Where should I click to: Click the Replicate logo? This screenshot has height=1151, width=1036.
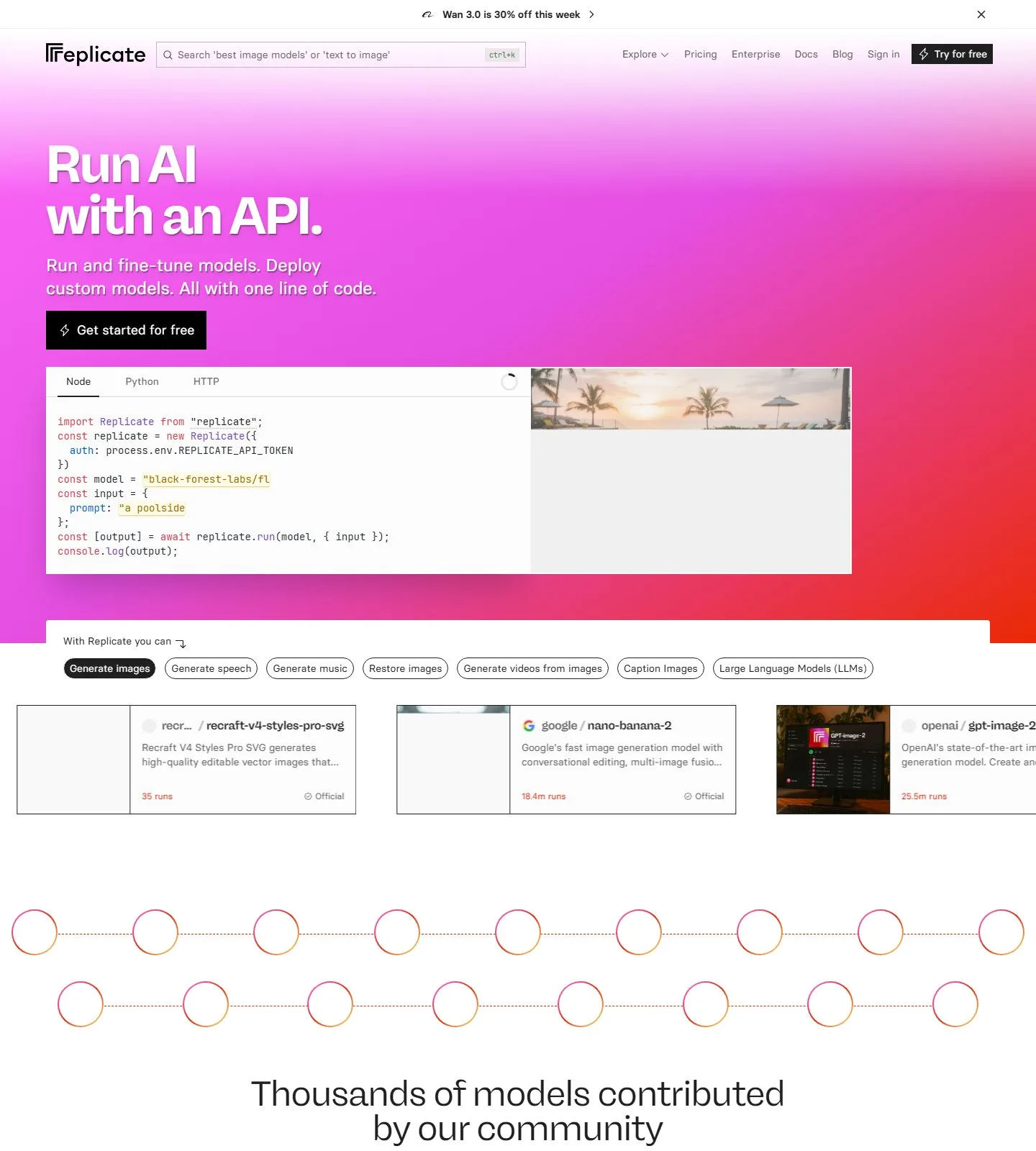tap(96, 54)
